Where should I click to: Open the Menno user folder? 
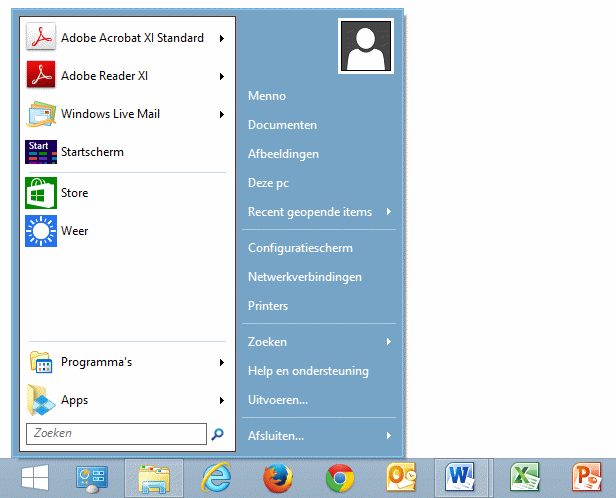[x=267, y=96]
